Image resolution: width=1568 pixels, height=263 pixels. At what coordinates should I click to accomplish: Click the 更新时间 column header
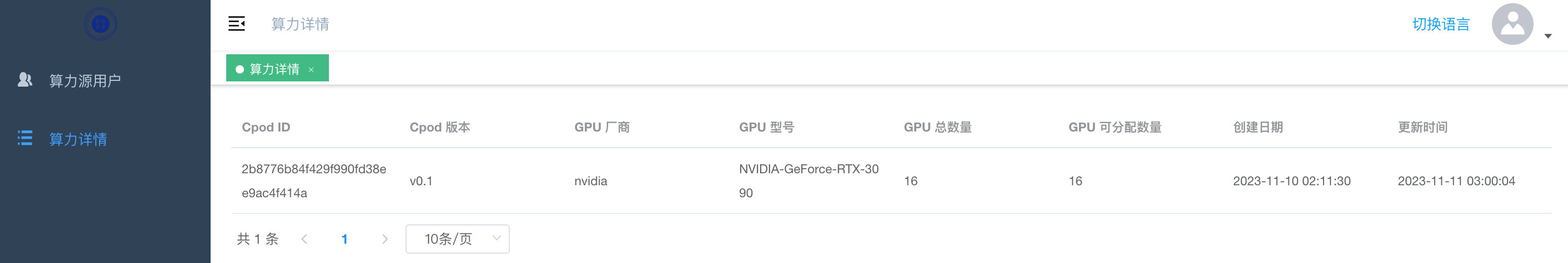[1423, 127]
